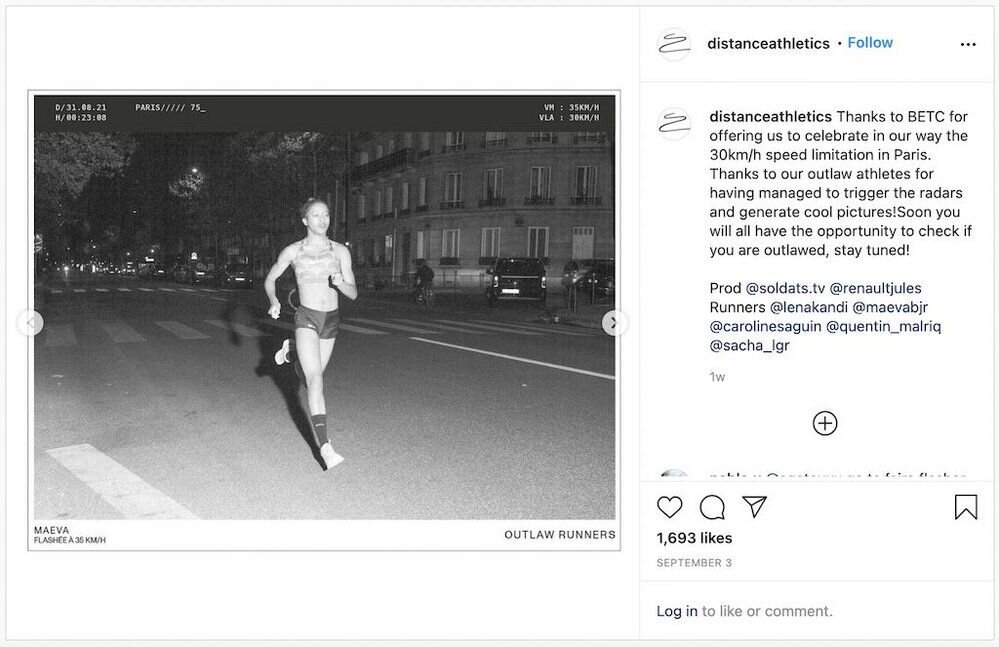
Task: Open distanceathletics username in post header
Action: (x=768, y=43)
